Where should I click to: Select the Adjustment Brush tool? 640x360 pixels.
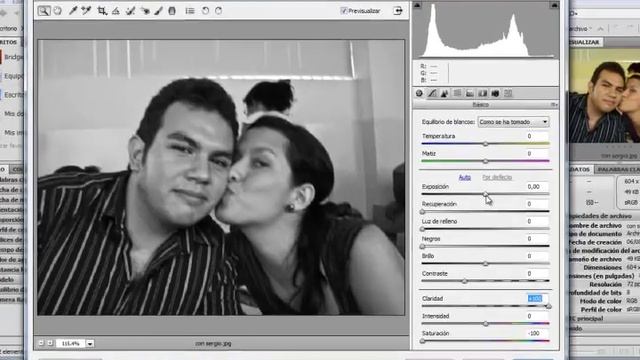tap(158, 11)
